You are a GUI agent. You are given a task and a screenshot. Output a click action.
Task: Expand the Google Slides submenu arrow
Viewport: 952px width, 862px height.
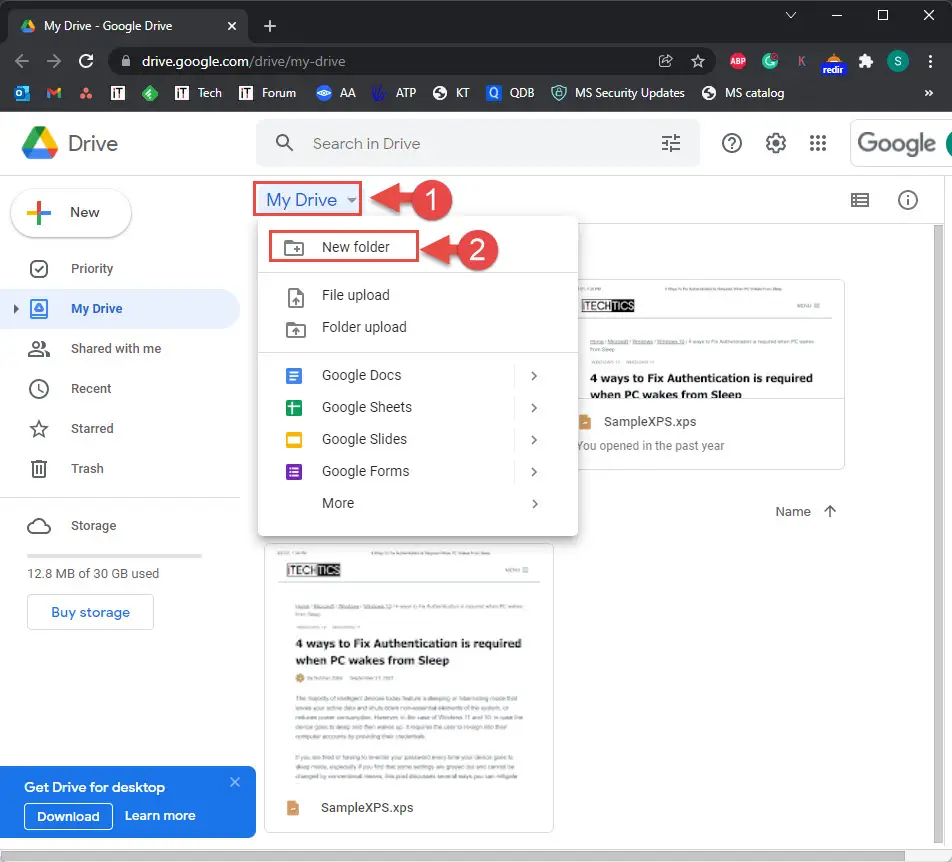534,439
